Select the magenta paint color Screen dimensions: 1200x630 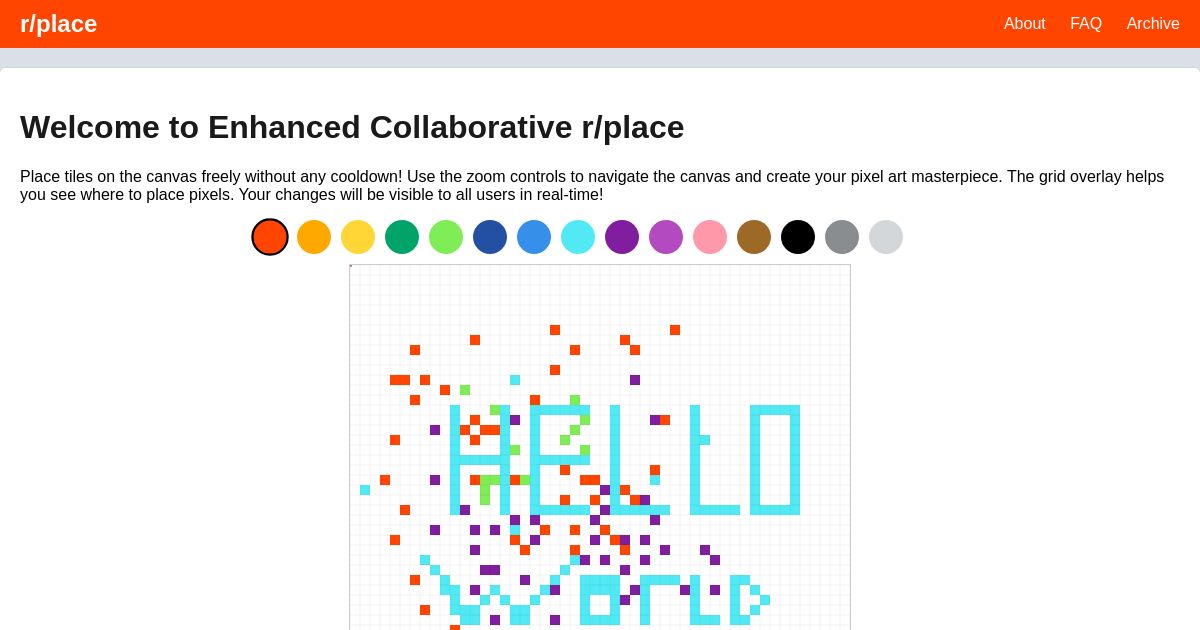coord(666,237)
